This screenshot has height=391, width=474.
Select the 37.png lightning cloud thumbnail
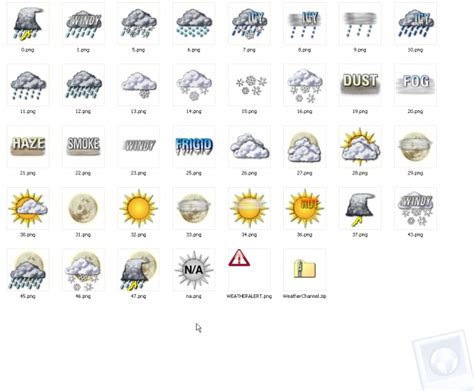tap(360, 208)
